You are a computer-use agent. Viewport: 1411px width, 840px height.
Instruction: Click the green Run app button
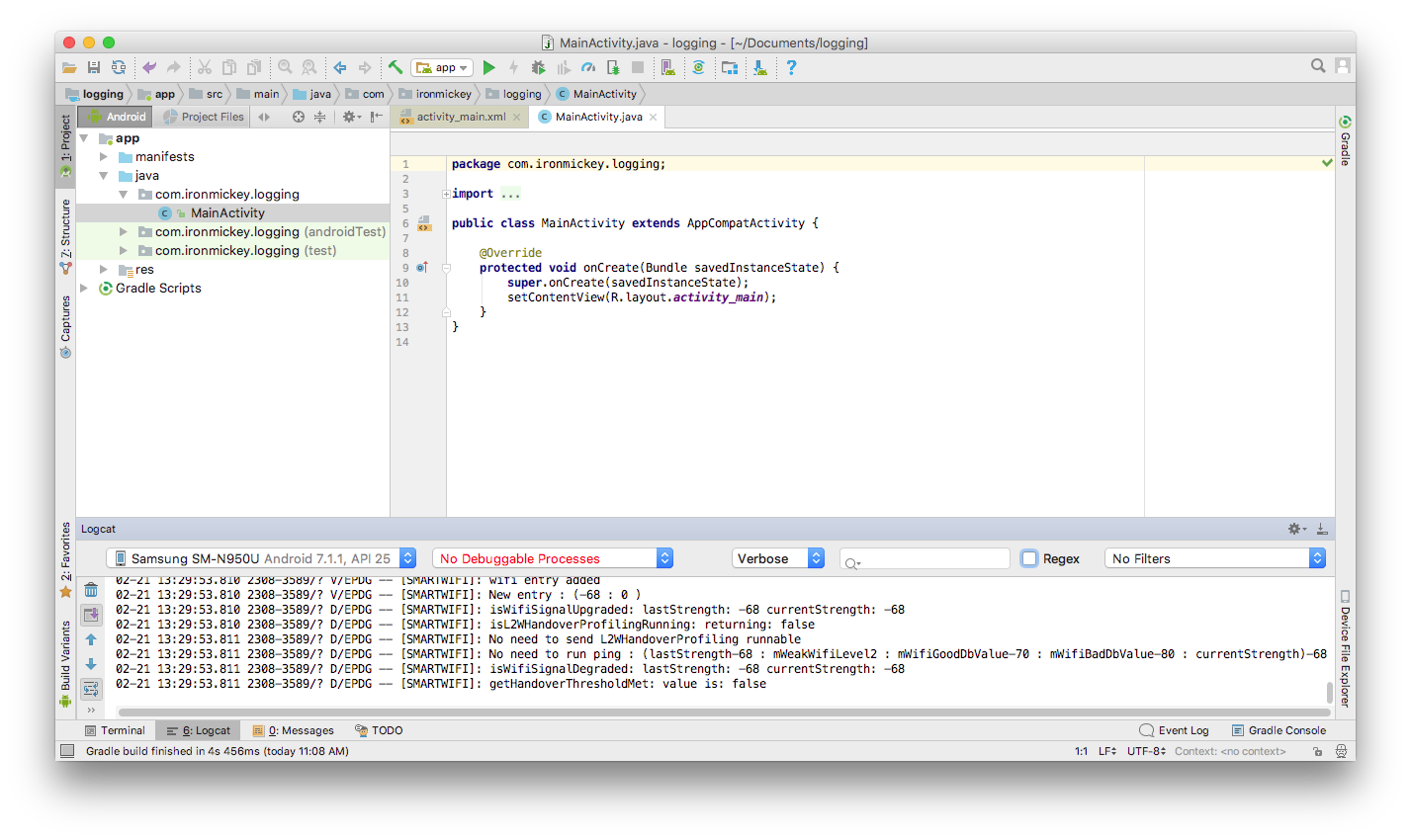[488, 67]
